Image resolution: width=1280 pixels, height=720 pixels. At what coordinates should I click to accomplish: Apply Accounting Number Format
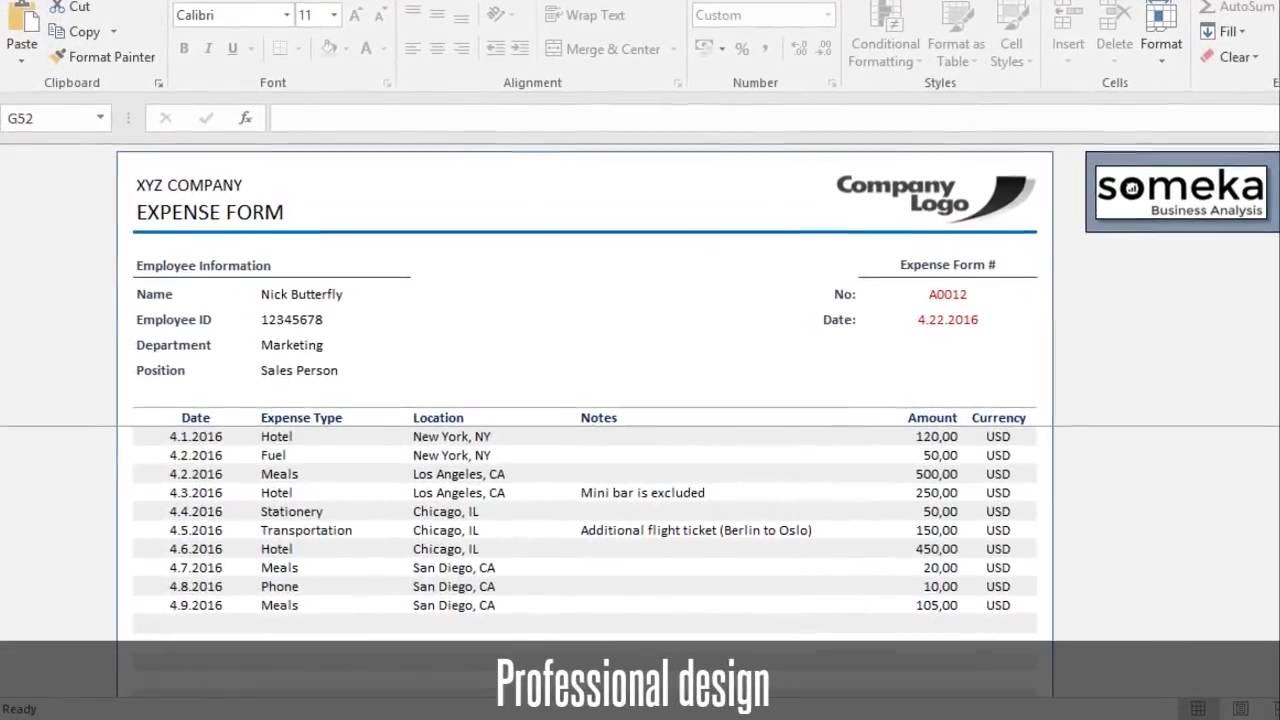[704, 48]
